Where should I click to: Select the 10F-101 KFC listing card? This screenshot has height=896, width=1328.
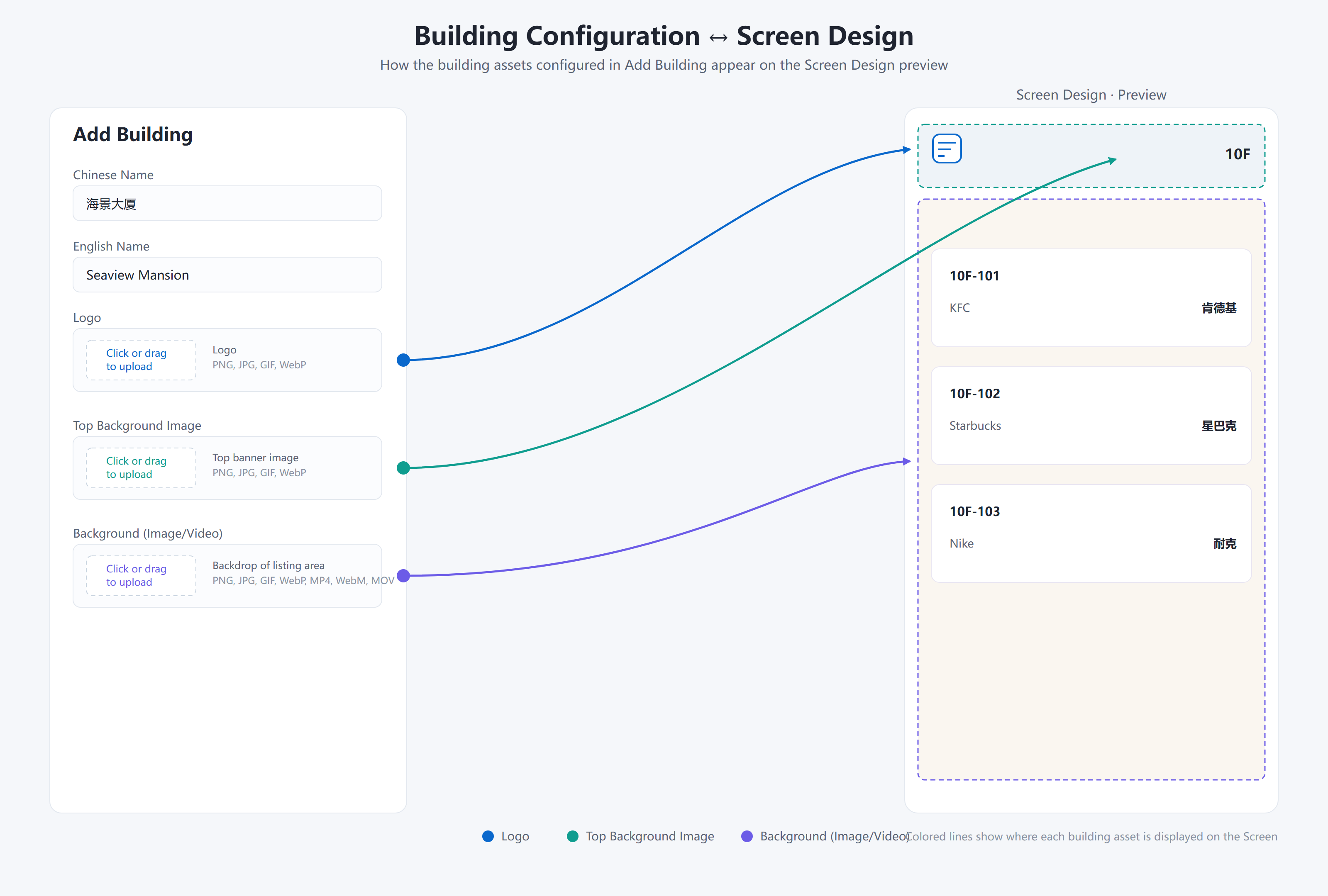pyautogui.click(x=1091, y=297)
